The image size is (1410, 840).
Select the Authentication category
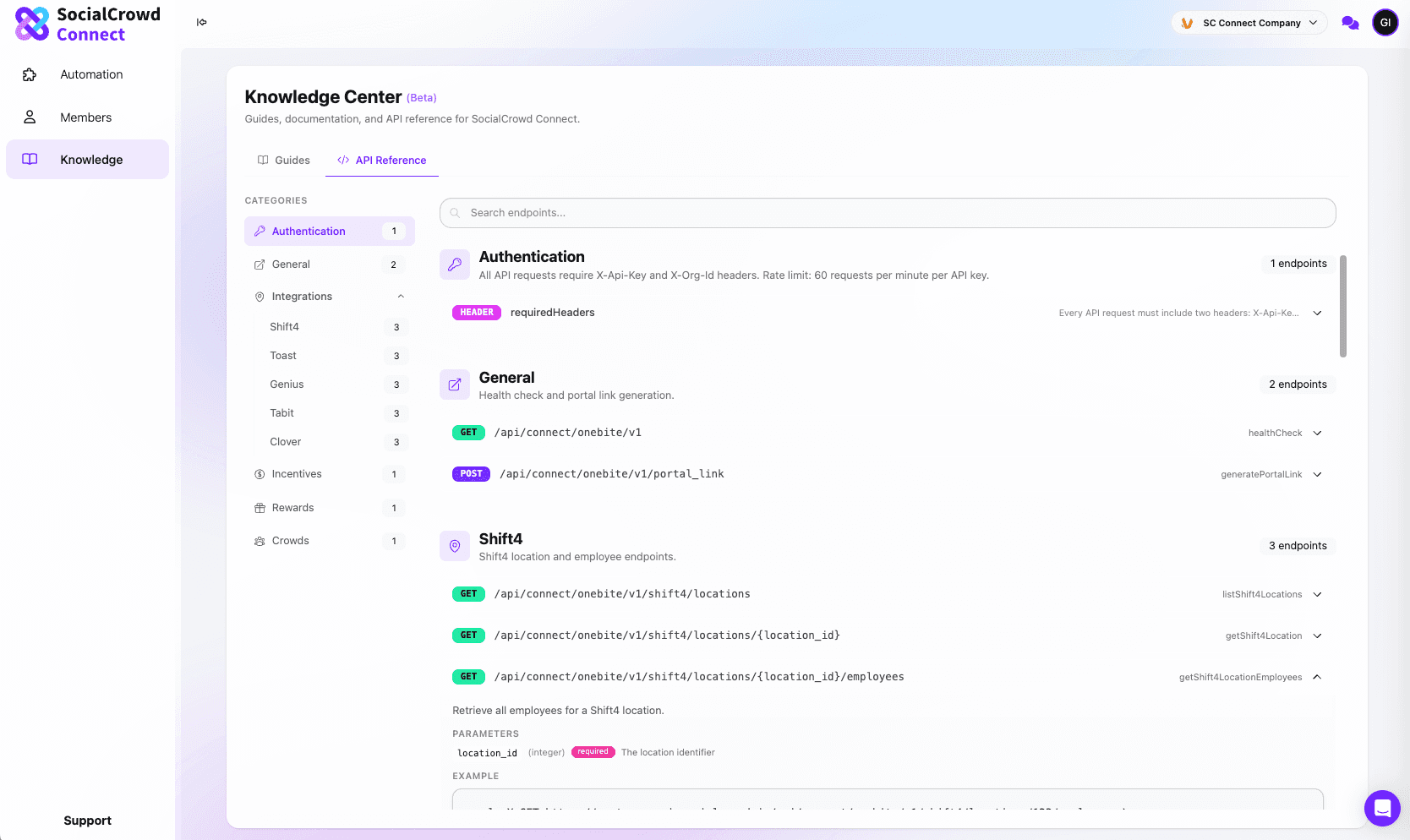tap(330, 231)
